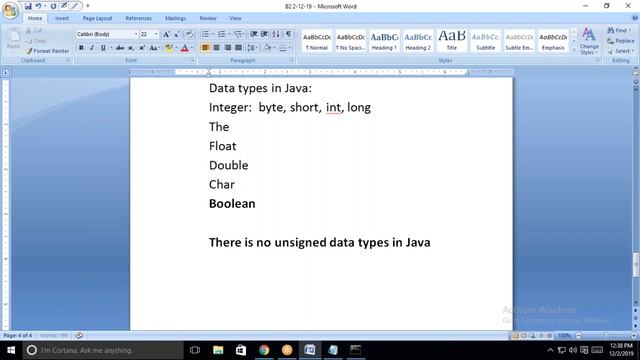
Task: Apply Emphasis style
Action: tap(553, 41)
